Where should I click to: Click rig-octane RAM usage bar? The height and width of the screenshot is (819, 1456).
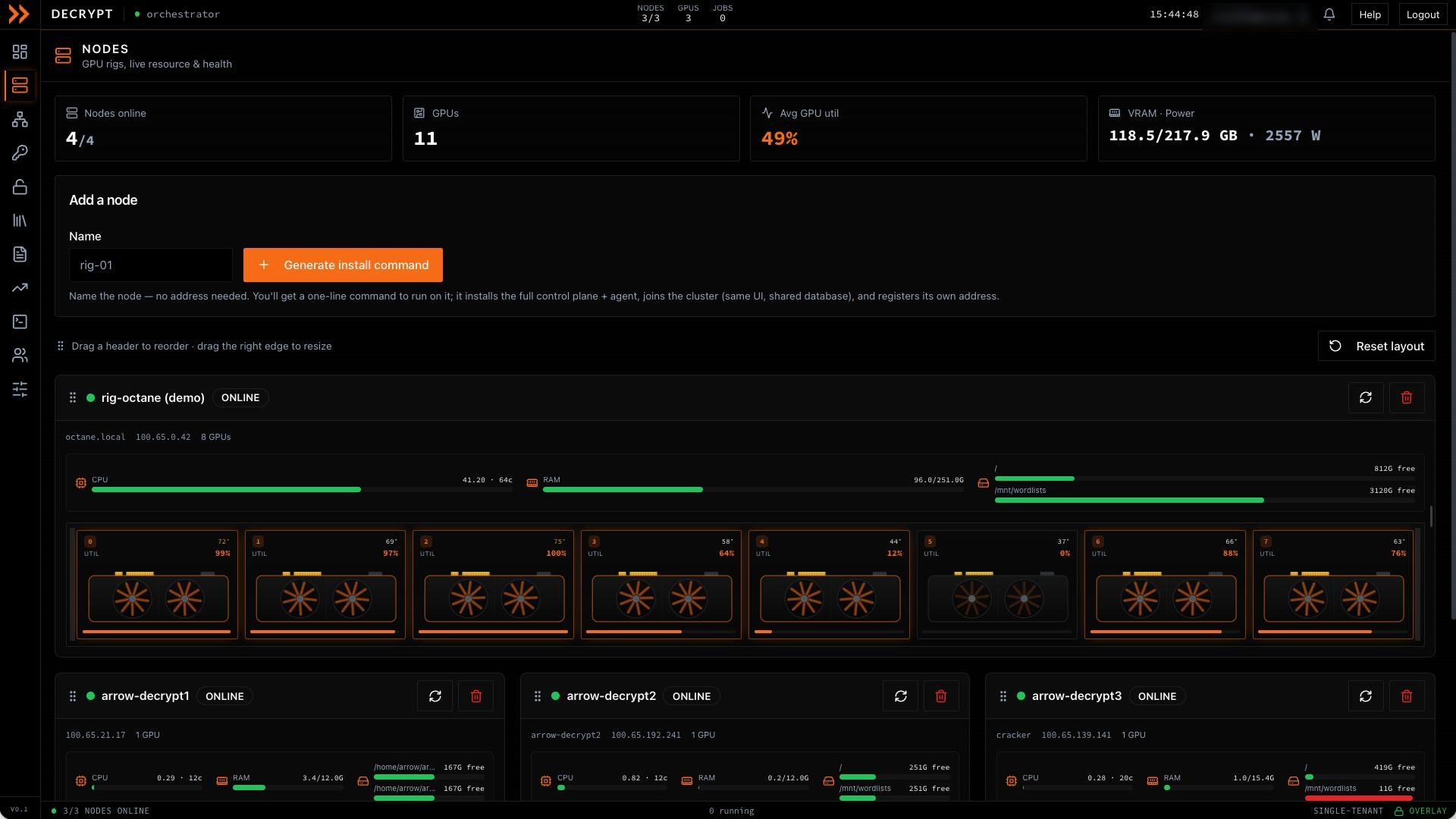tap(753, 490)
